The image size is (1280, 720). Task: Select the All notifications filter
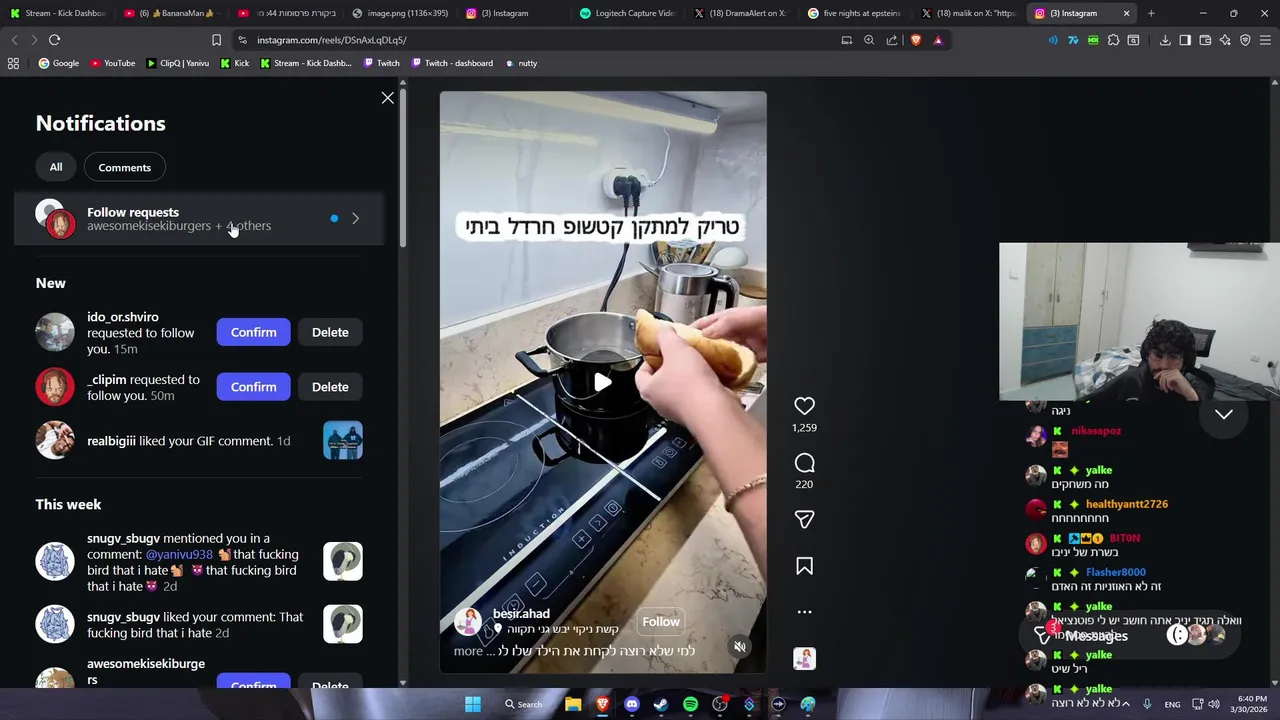pos(56,167)
